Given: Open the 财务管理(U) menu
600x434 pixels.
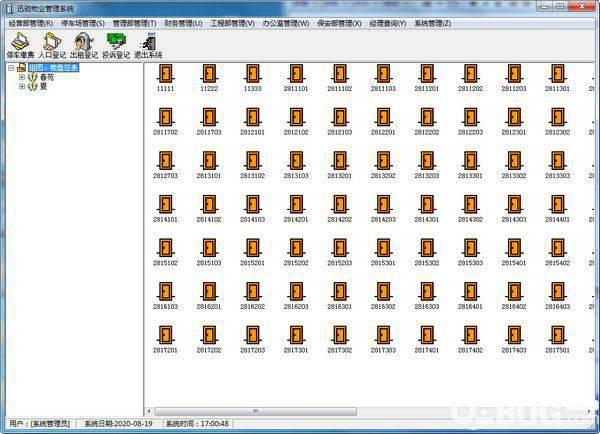Looking at the screenshot, I should (x=183, y=23).
